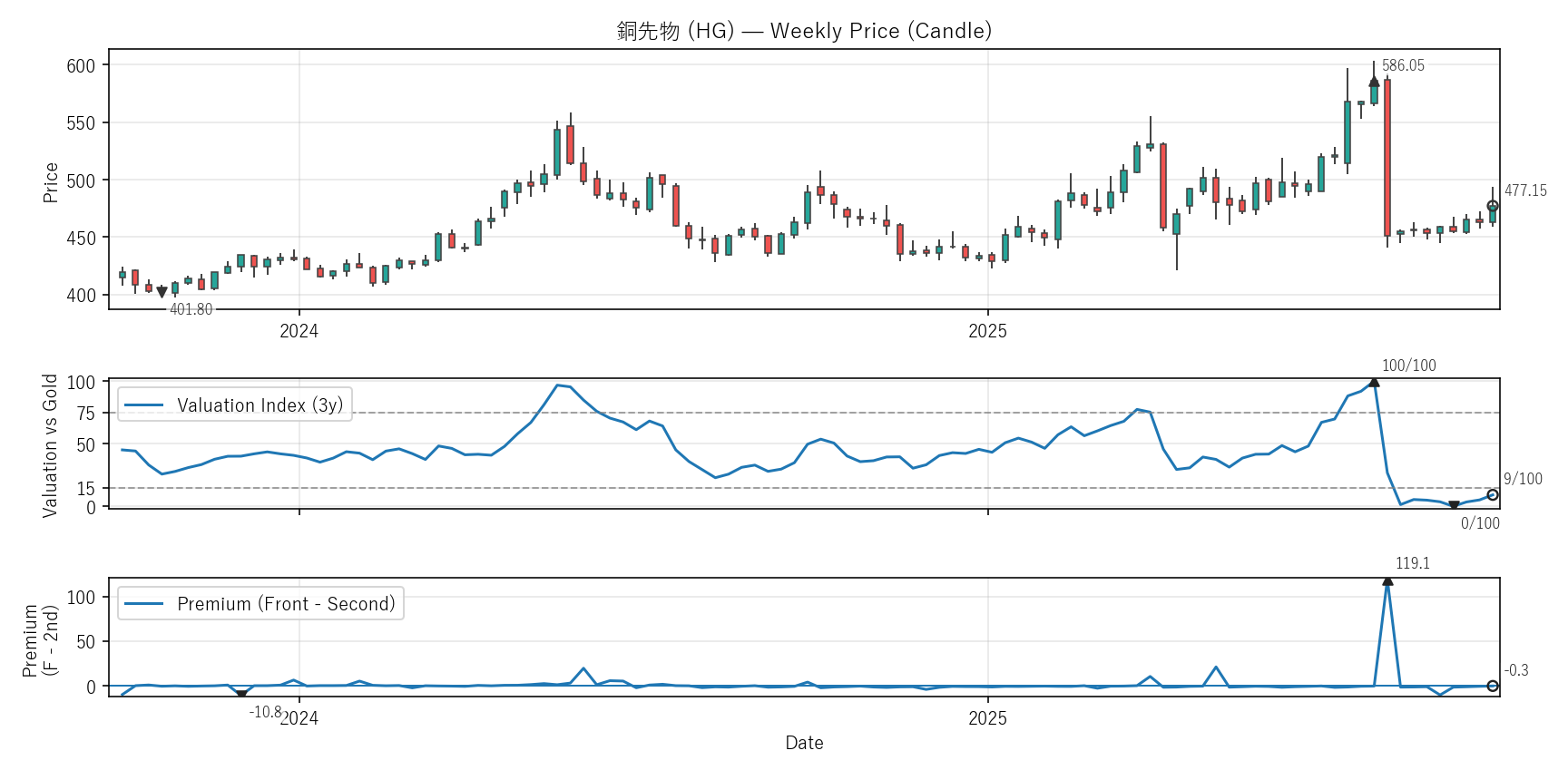1568x770 pixels.
Task: Click the valuation low marker at 0/100
Action: (x=1454, y=505)
